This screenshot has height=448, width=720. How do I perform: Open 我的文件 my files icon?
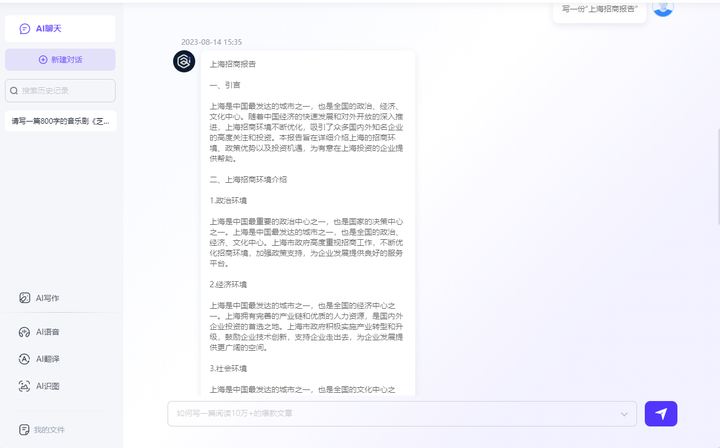click(25, 429)
